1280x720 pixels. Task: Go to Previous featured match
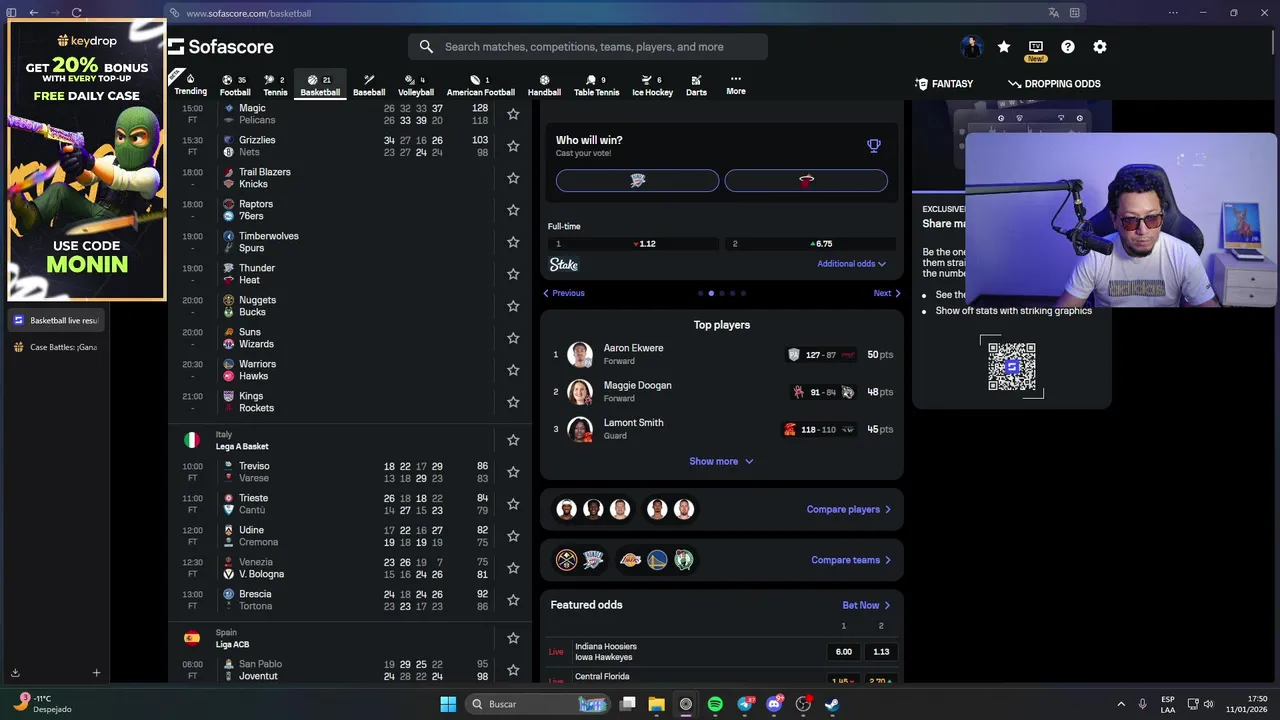[x=564, y=293]
